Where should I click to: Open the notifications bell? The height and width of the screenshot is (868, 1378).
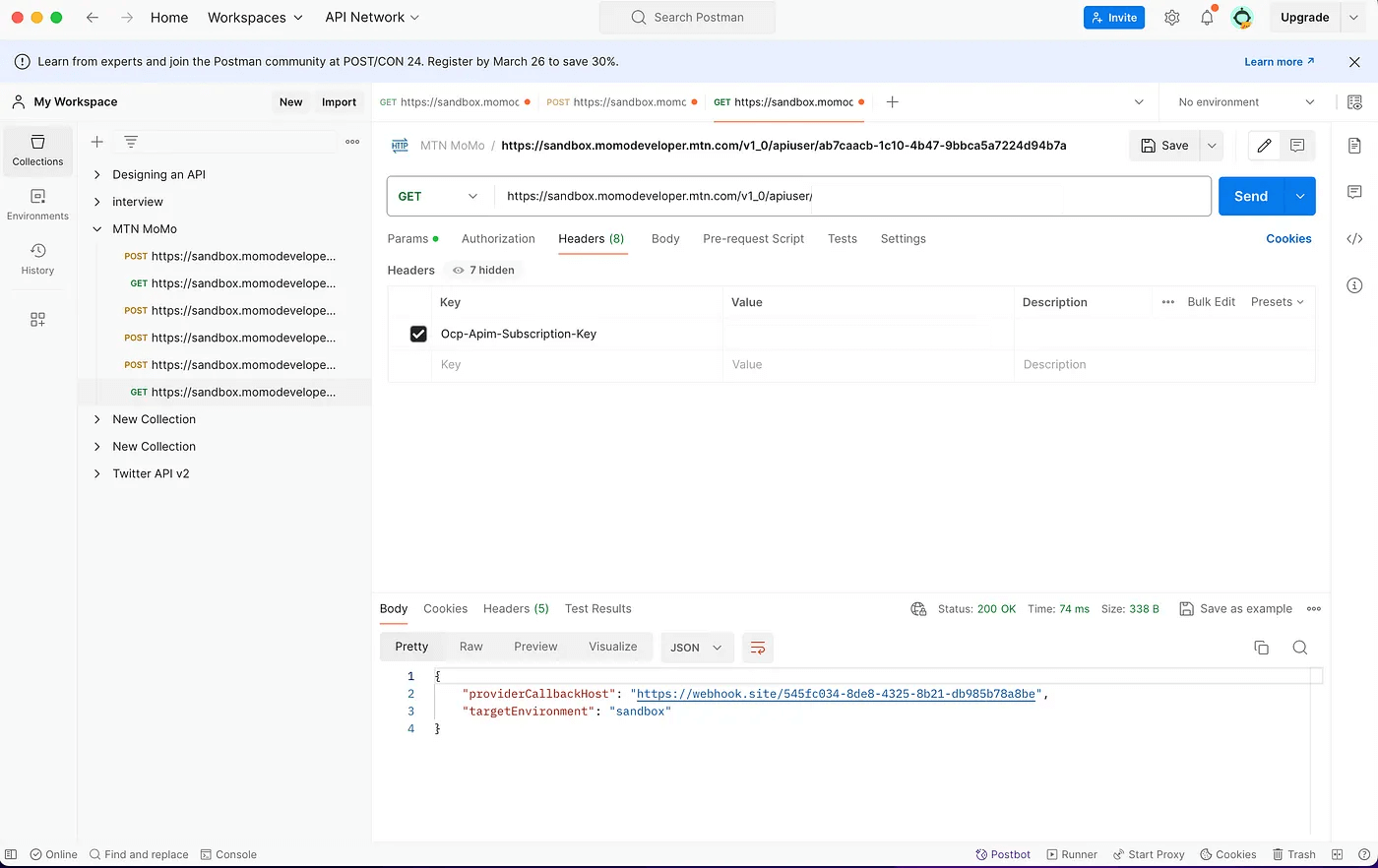1207,18
